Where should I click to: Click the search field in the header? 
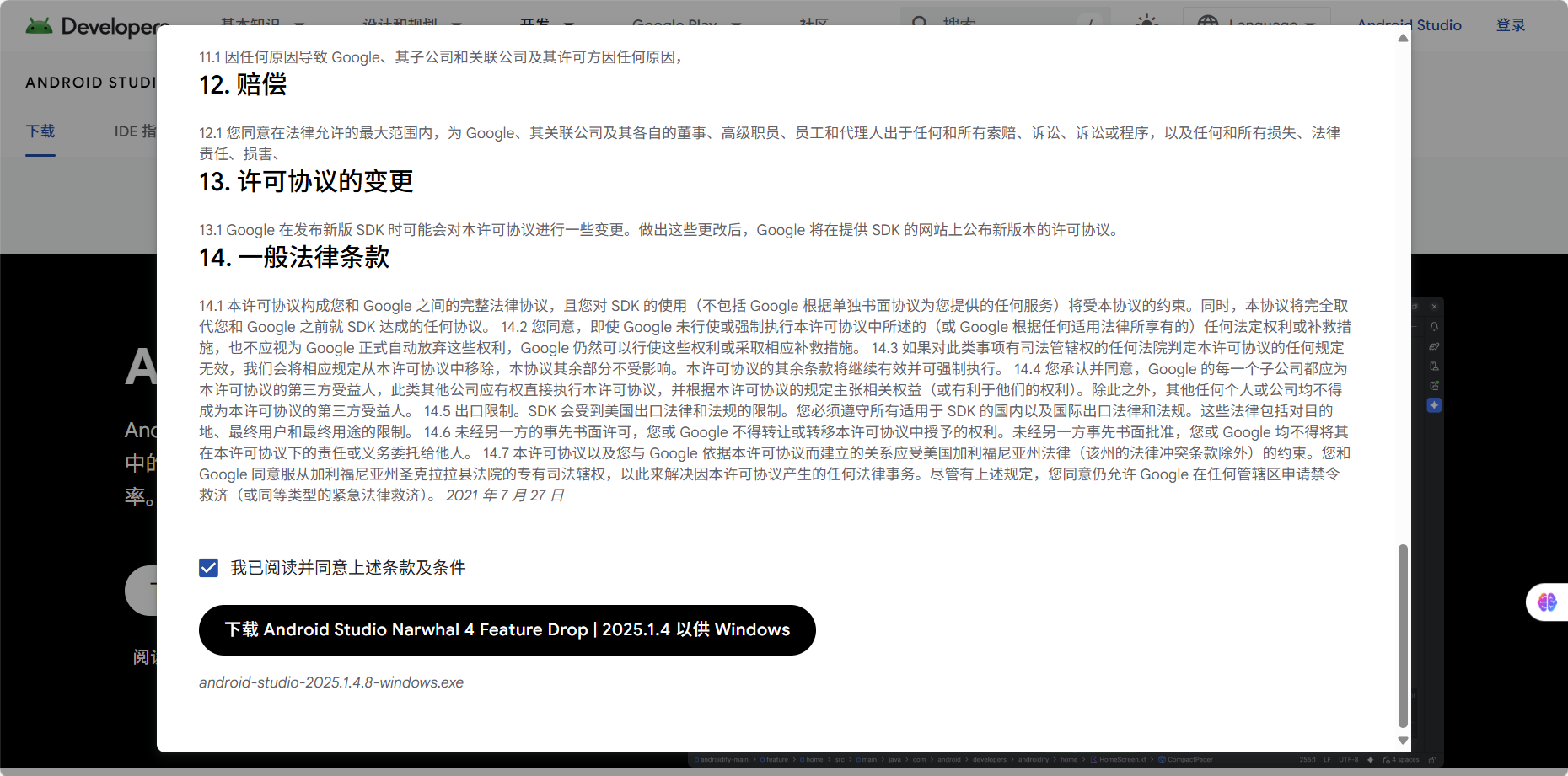tap(1006, 24)
